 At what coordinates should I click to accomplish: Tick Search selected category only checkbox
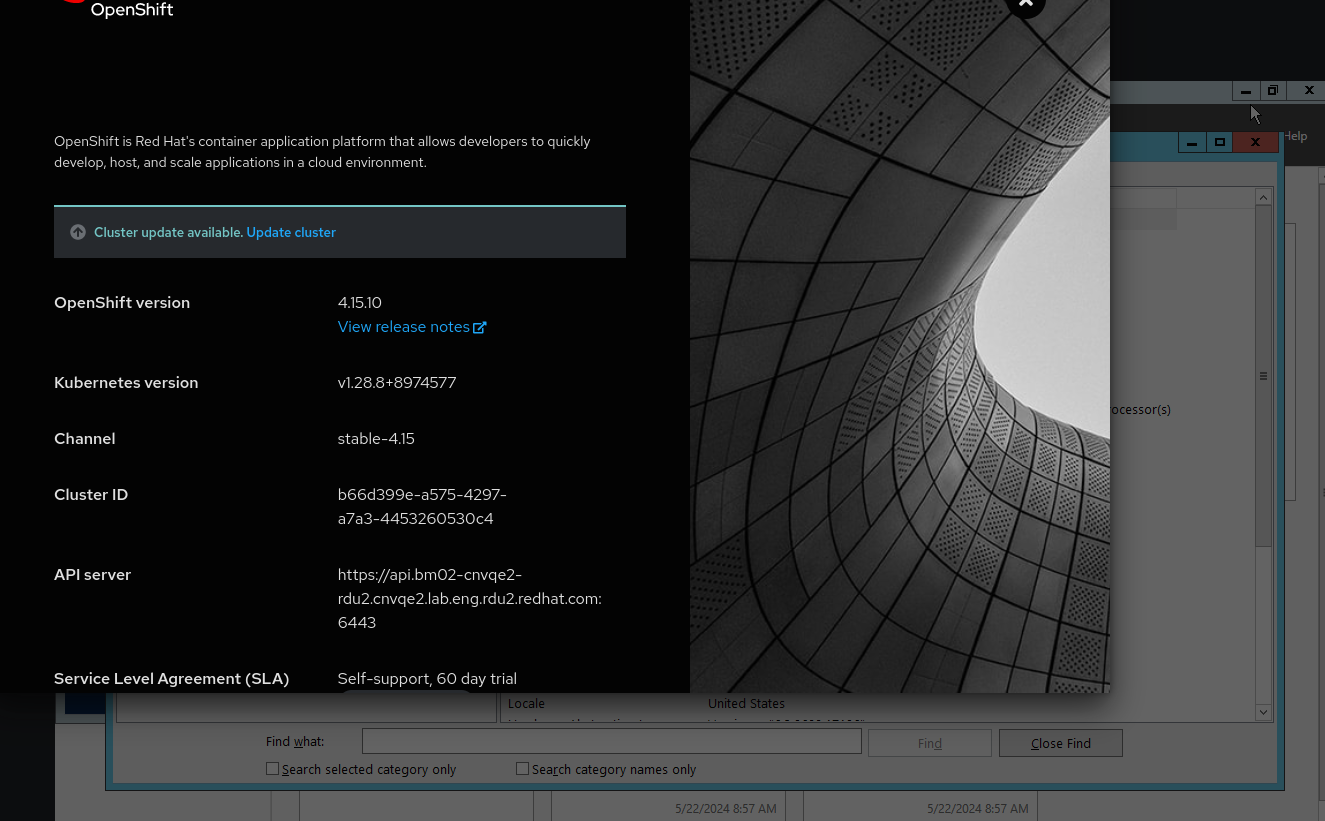[272, 769]
